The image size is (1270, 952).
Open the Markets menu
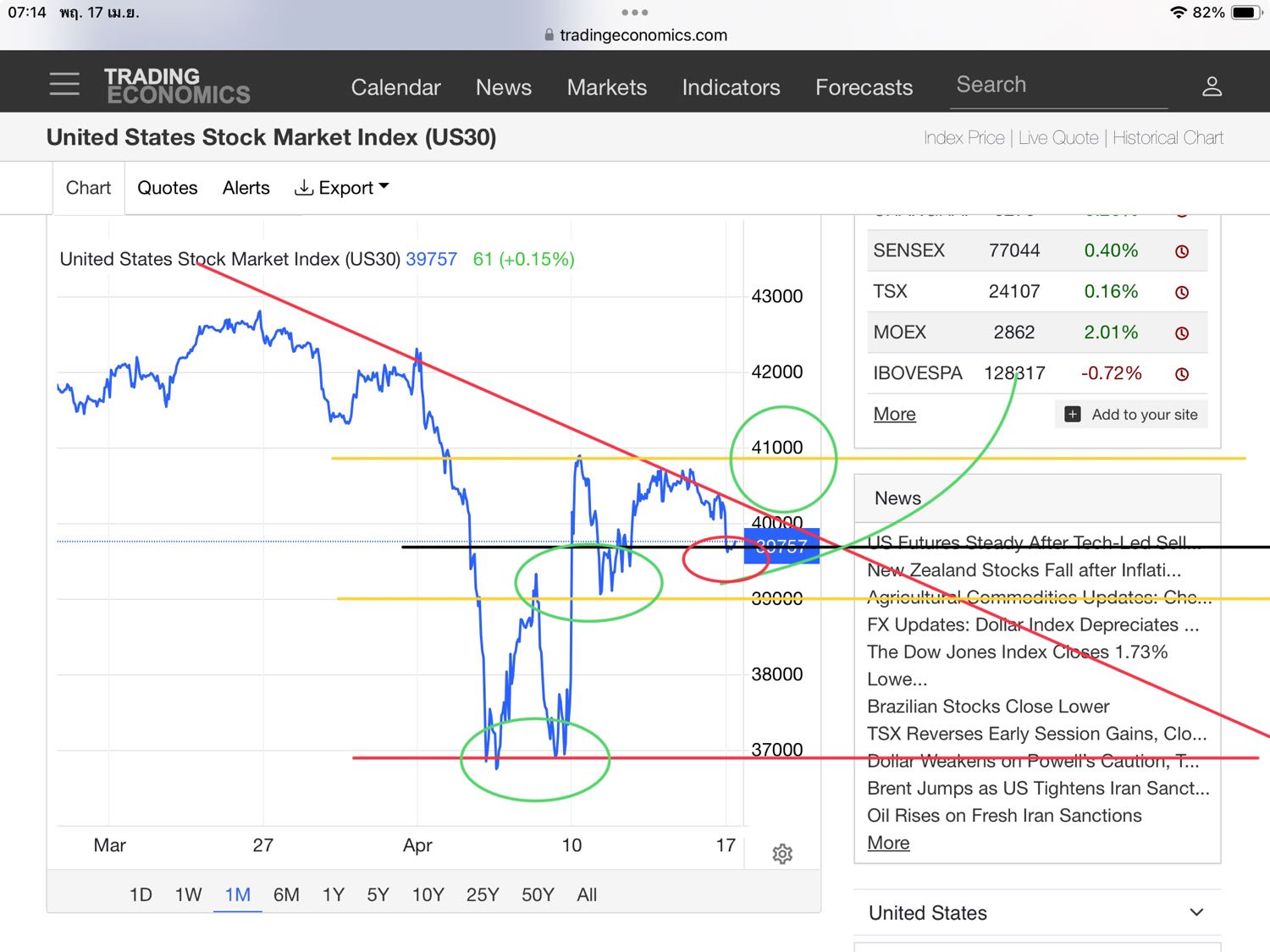coord(607,87)
